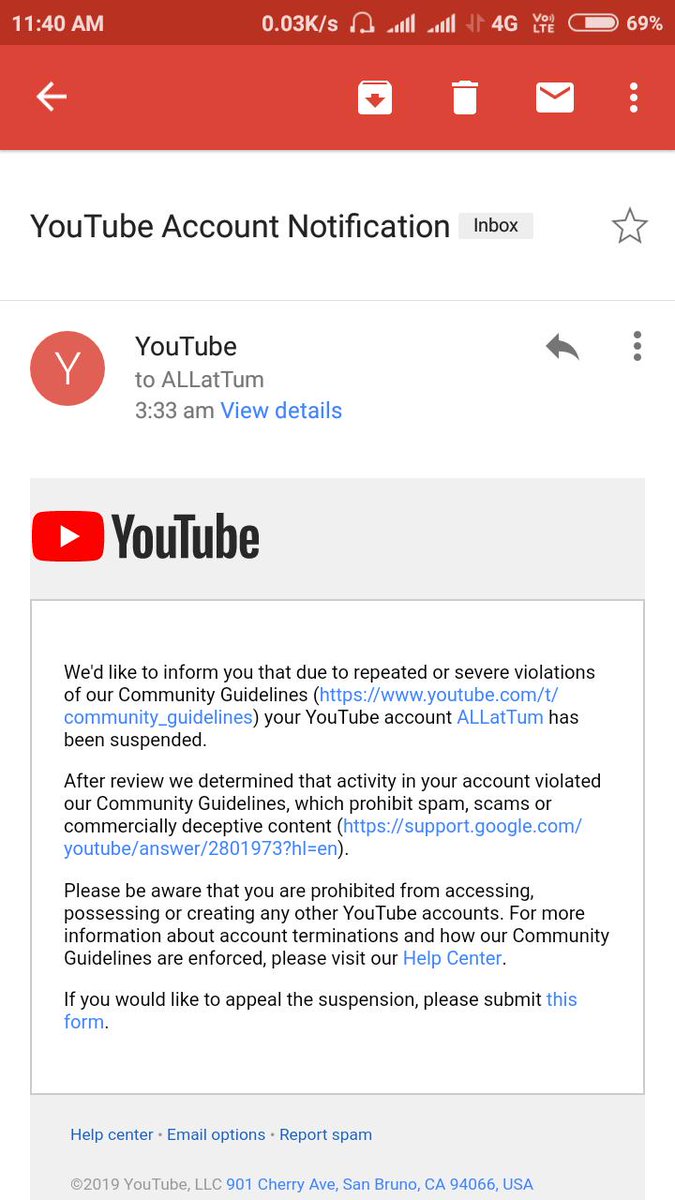Image resolution: width=675 pixels, height=1200 pixels.
Task: Open the message options three-dot menu
Action: (637, 346)
